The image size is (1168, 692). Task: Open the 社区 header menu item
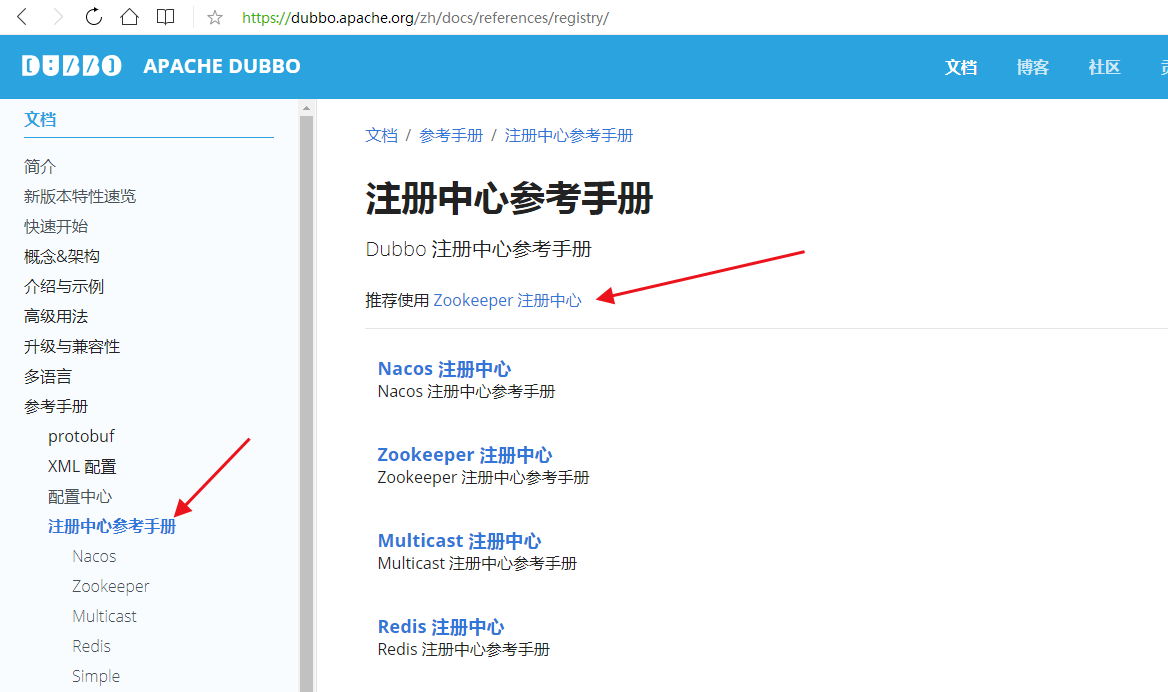pyautogui.click(x=1104, y=67)
